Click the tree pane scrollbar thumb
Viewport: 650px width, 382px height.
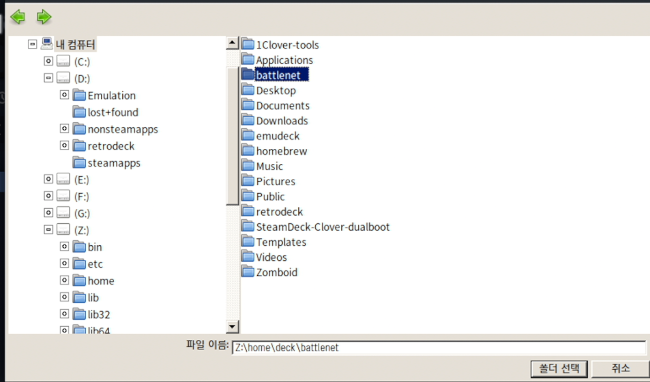click(233, 135)
